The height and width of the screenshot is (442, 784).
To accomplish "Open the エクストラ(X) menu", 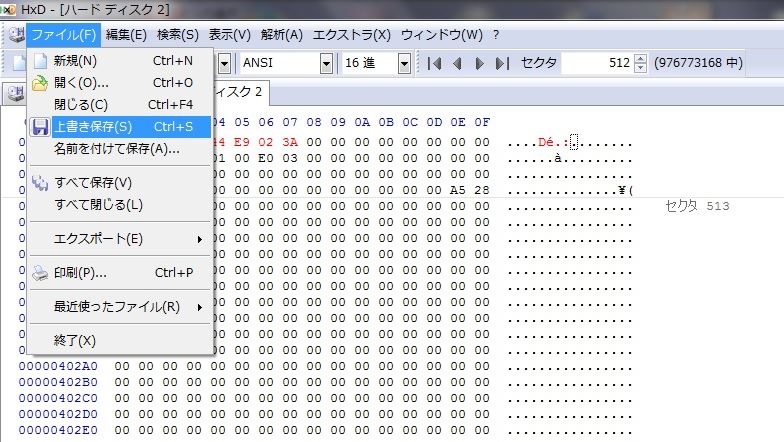I will (x=352, y=34).
